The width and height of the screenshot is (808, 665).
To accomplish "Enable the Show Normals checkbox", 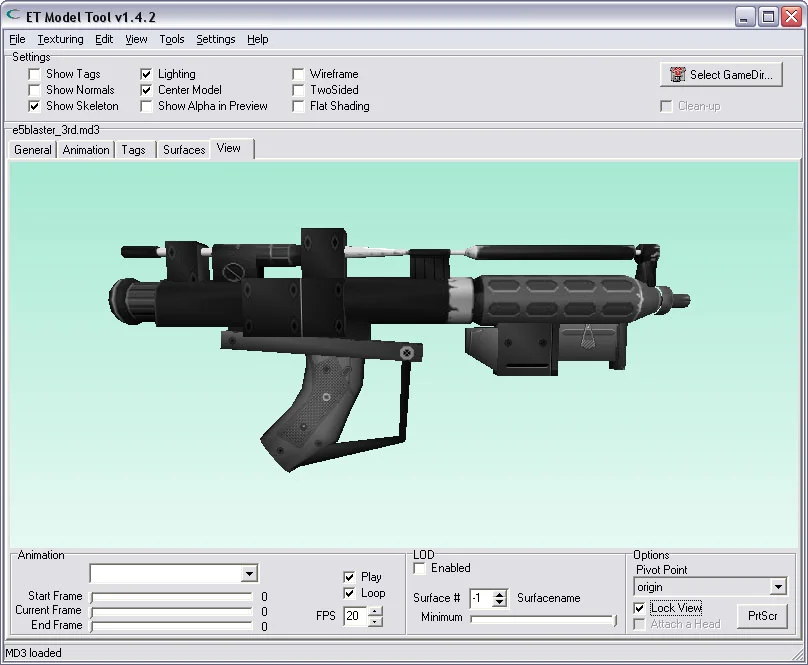I will click(34, 90).
